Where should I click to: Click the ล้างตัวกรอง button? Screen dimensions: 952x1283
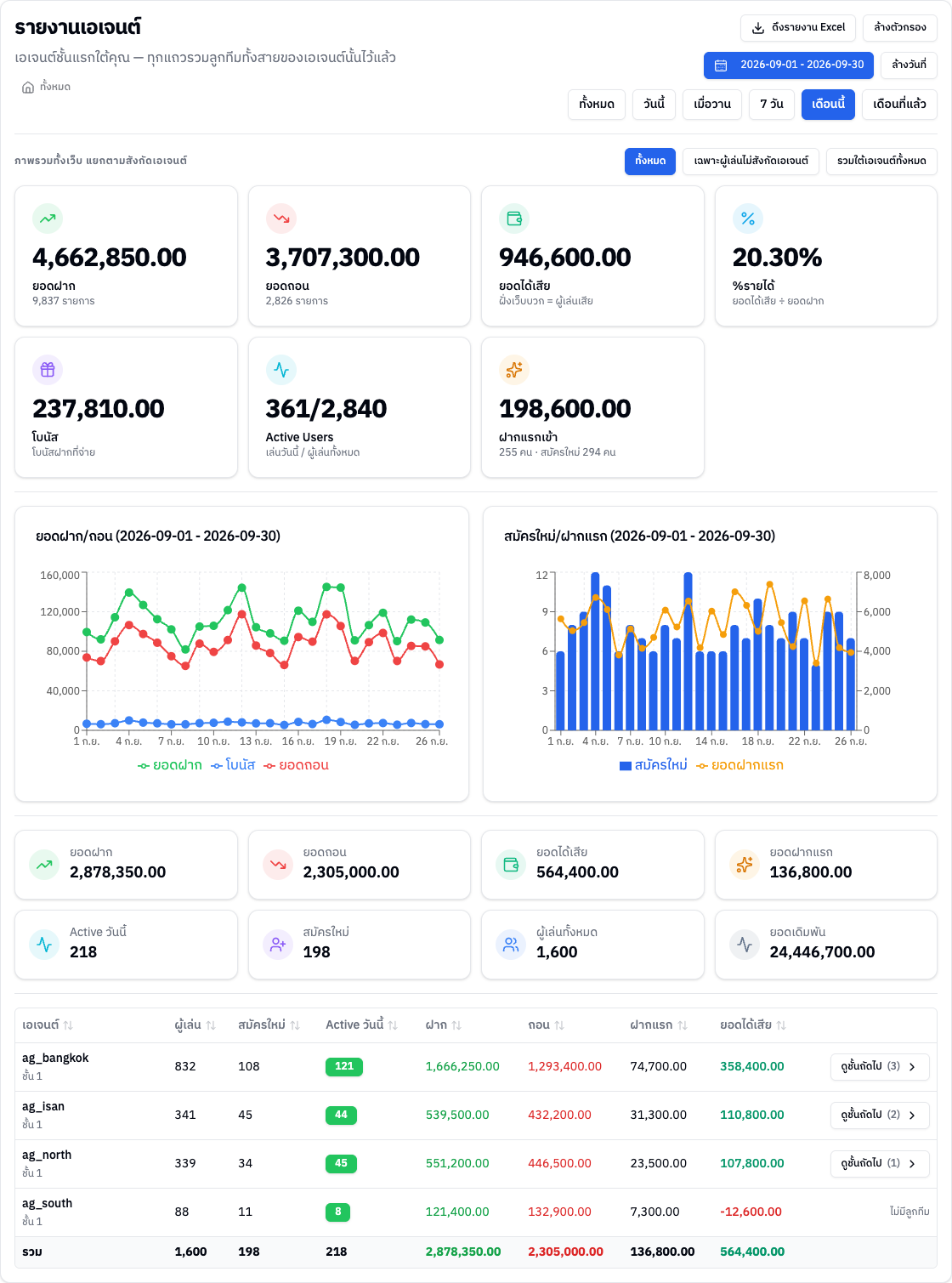900,28
